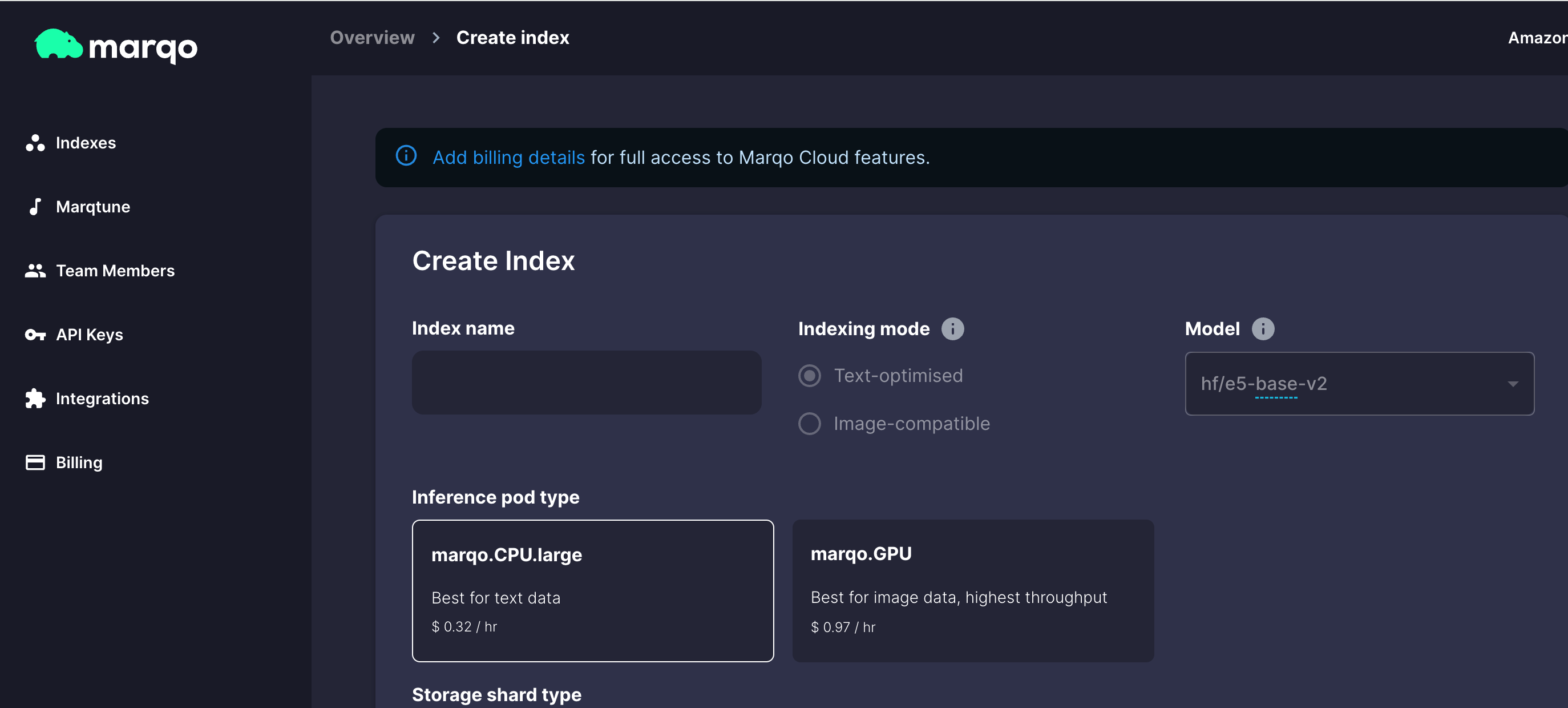Choose the marqo.CPU.large pod card
Screen dimensions: 1568x708
point(592,590)
